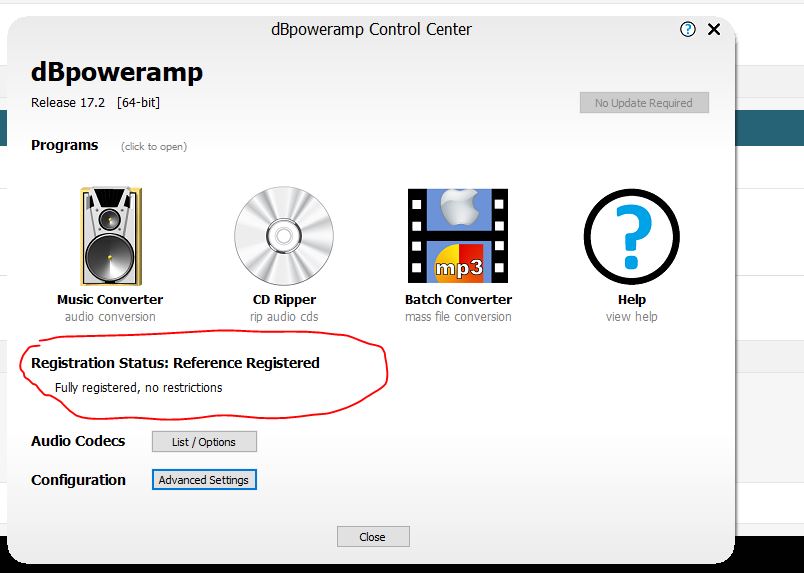Click the 'rip audio cds' caption
Image resolution: width=804 pixels, height=573 pixels.
(284, 317)
